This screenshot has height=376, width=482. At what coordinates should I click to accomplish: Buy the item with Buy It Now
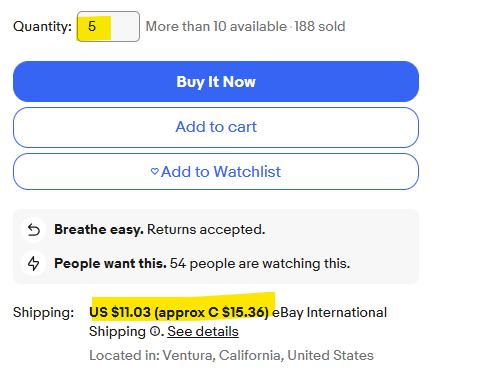pos(216,81)
